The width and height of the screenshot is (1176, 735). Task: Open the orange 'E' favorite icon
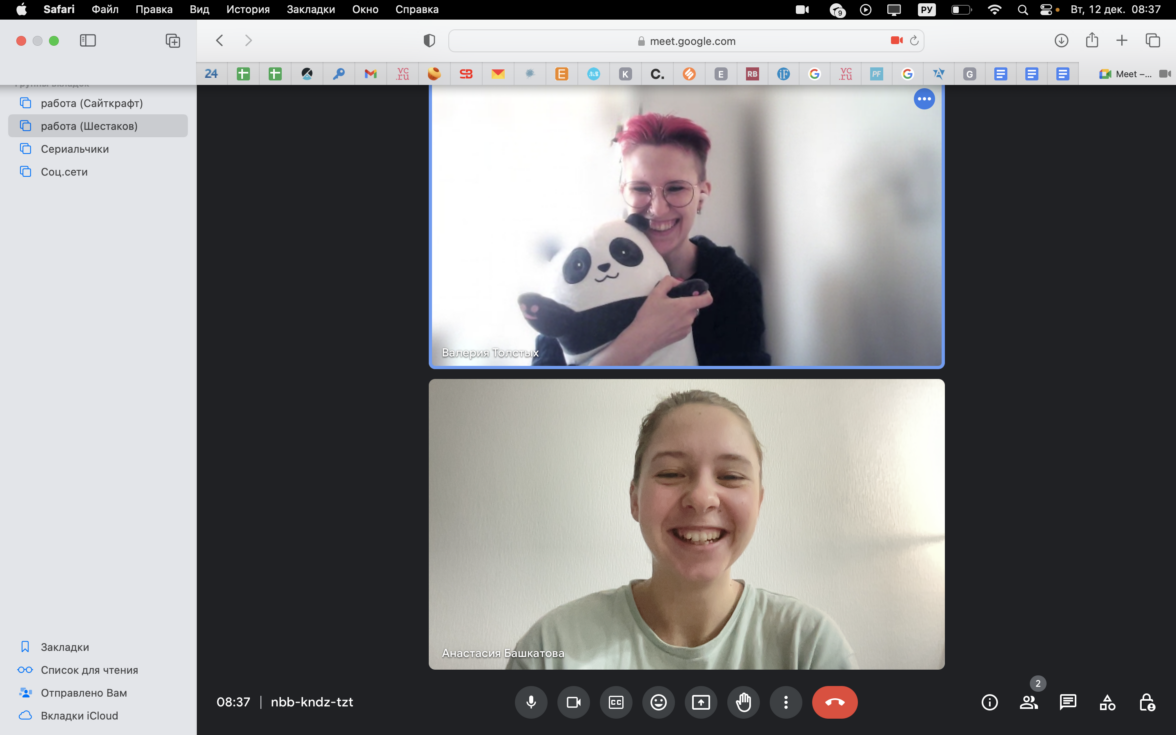[561, 74]
